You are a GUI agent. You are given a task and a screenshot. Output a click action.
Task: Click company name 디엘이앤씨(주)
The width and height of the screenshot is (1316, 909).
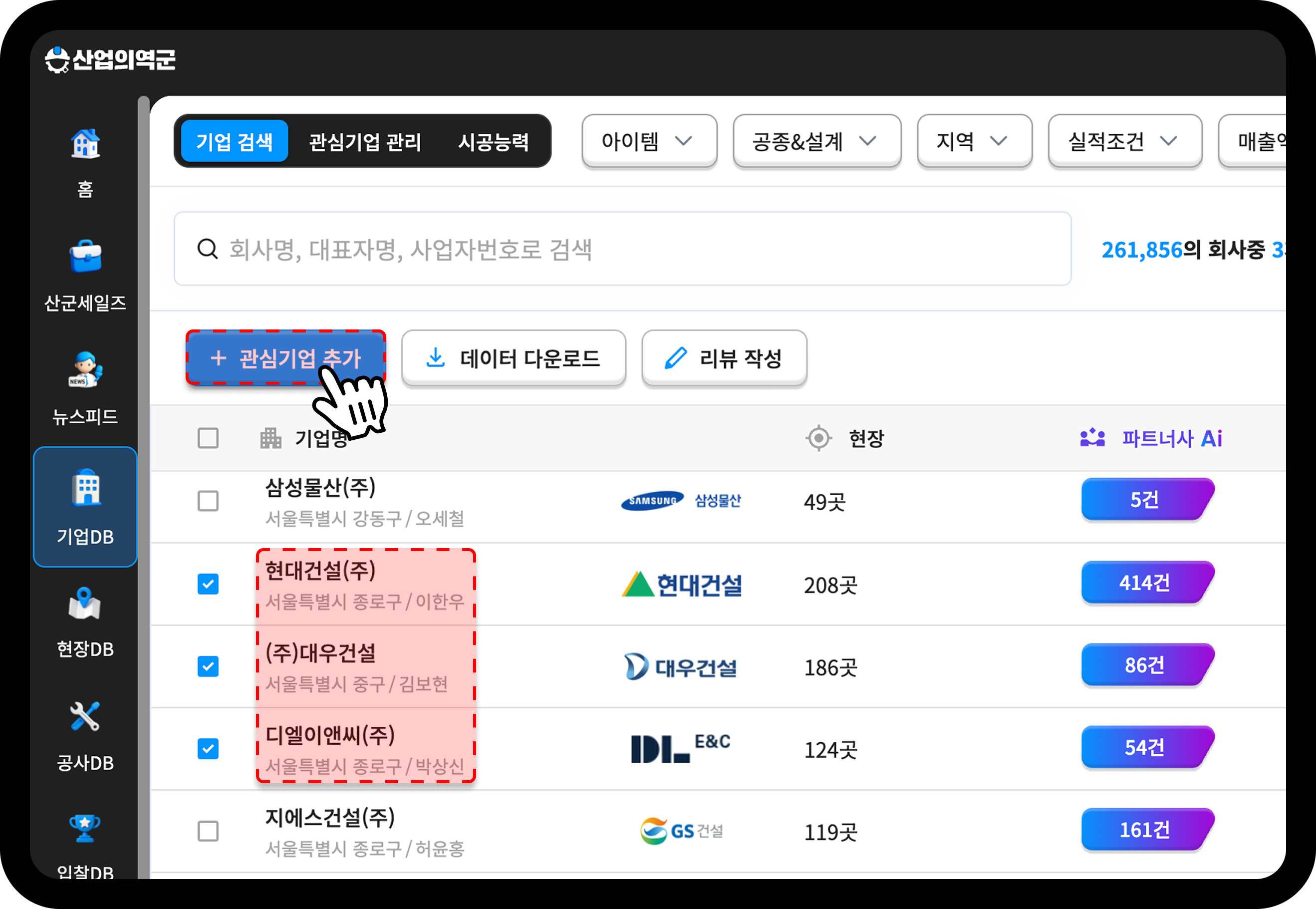[330, 735]
